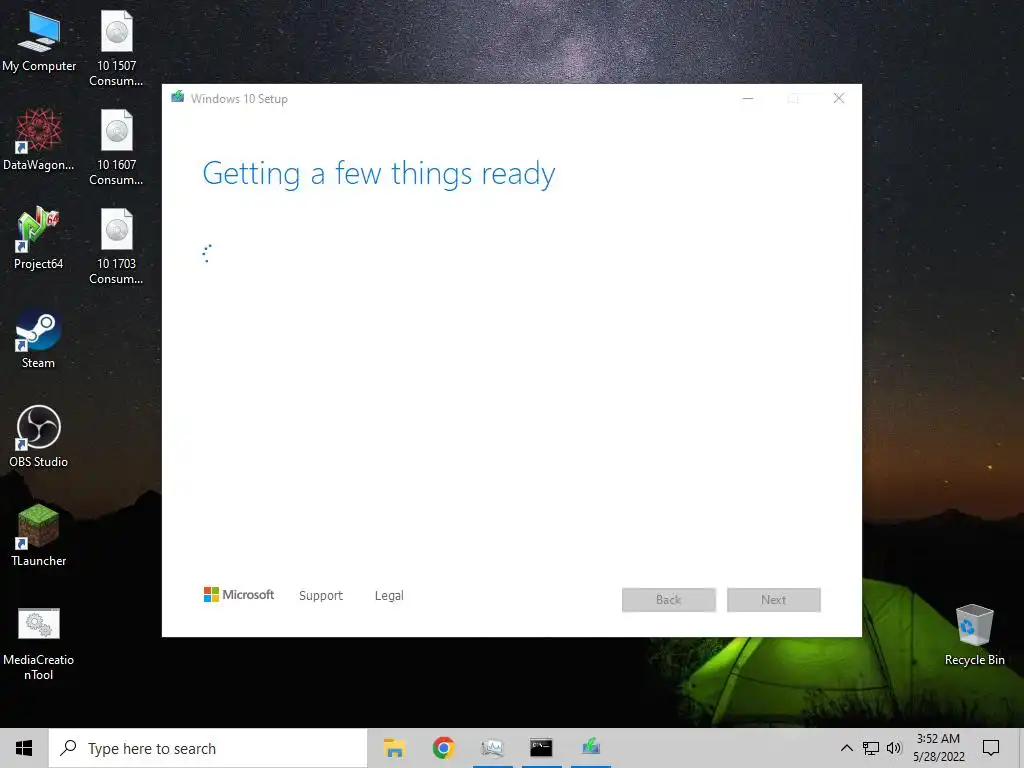Screen dimensions: 1024x768
Task: Click the taskbar search box
Action: (x=208, y=748)
